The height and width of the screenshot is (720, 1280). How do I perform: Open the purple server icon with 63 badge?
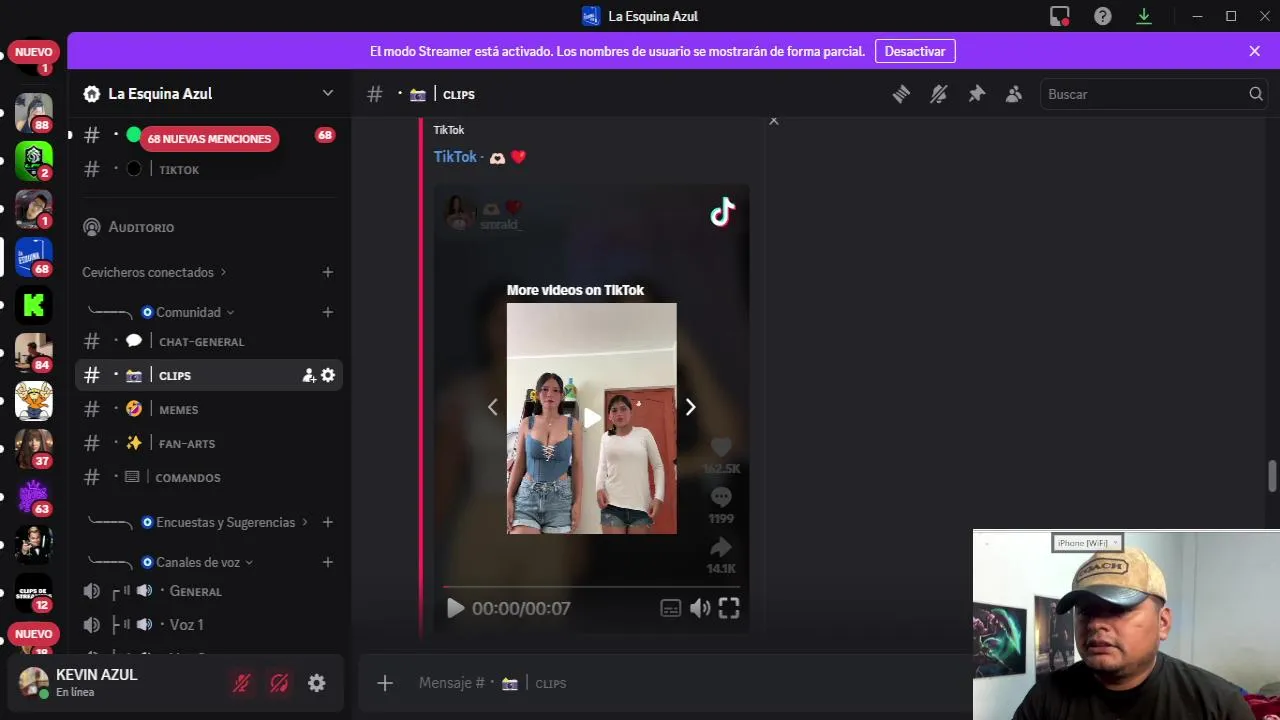click(x=34, y=497)
